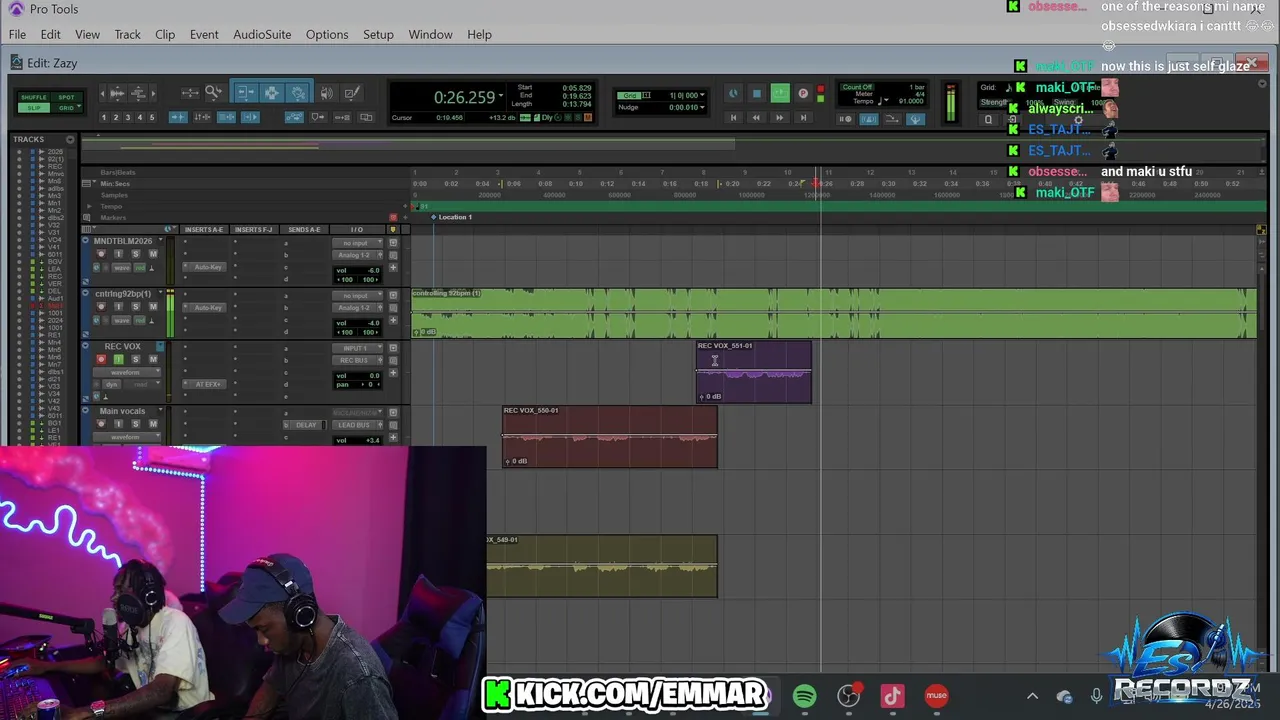Click the Rewind transport button
The height and width of the screenshot is (720, 1280).
tap(756, 117)
